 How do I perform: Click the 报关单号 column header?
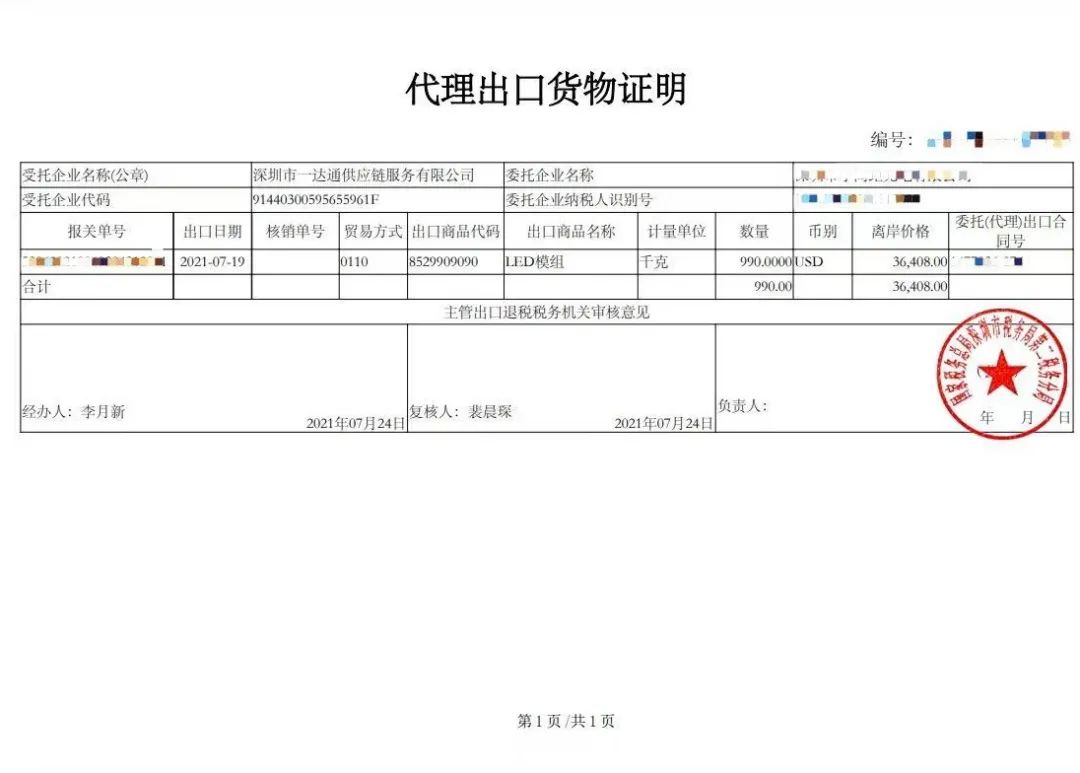pyautogui.click(x=96, y=231)
